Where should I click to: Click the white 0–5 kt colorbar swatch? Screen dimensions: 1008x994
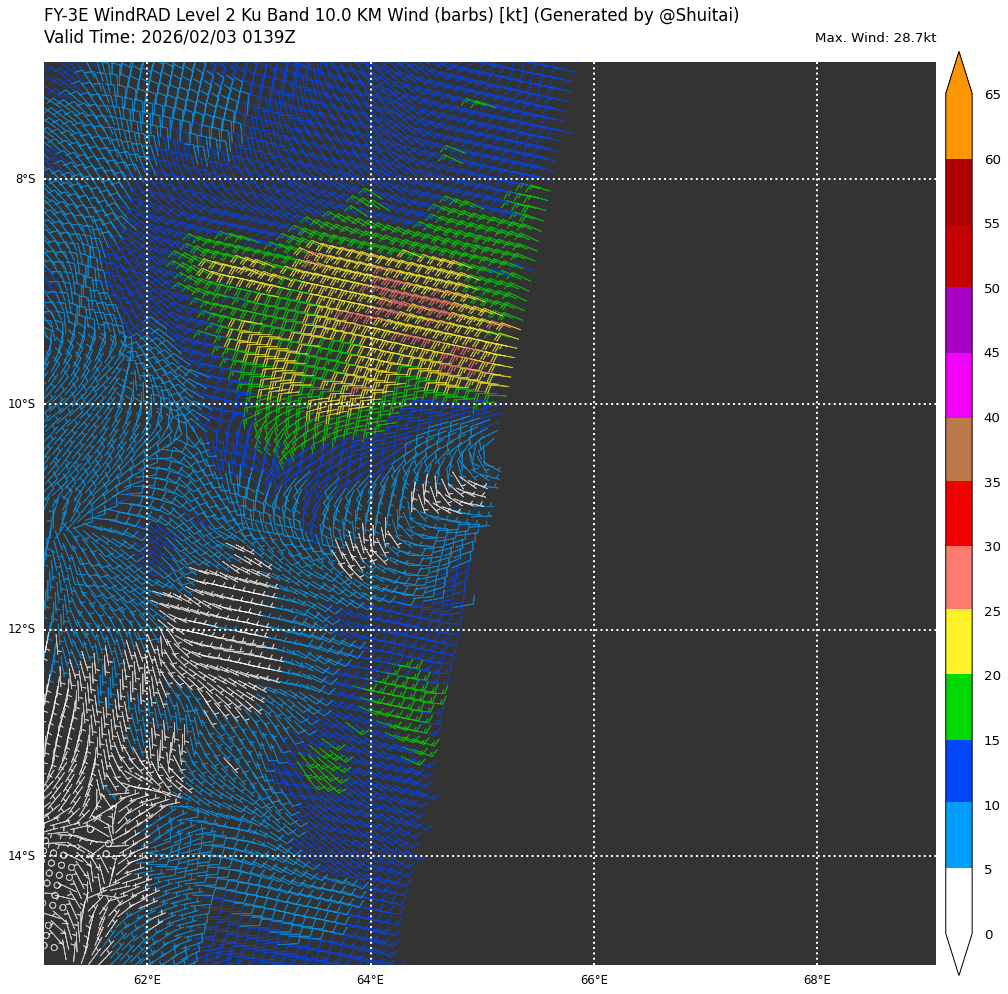(x=958, y=900)
